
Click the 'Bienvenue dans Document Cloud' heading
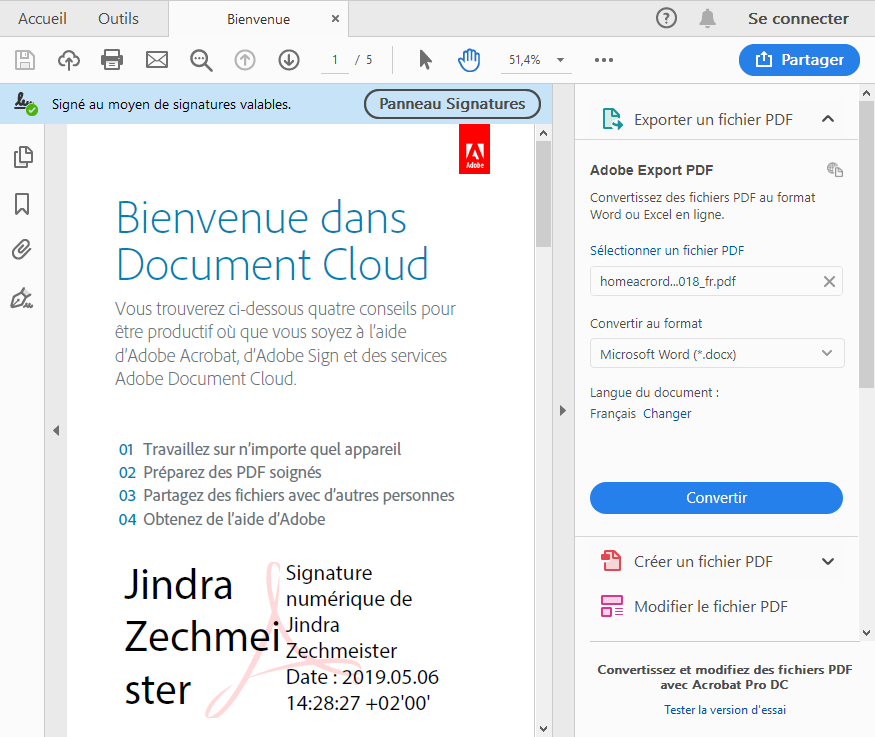click(x=272, y=240)
